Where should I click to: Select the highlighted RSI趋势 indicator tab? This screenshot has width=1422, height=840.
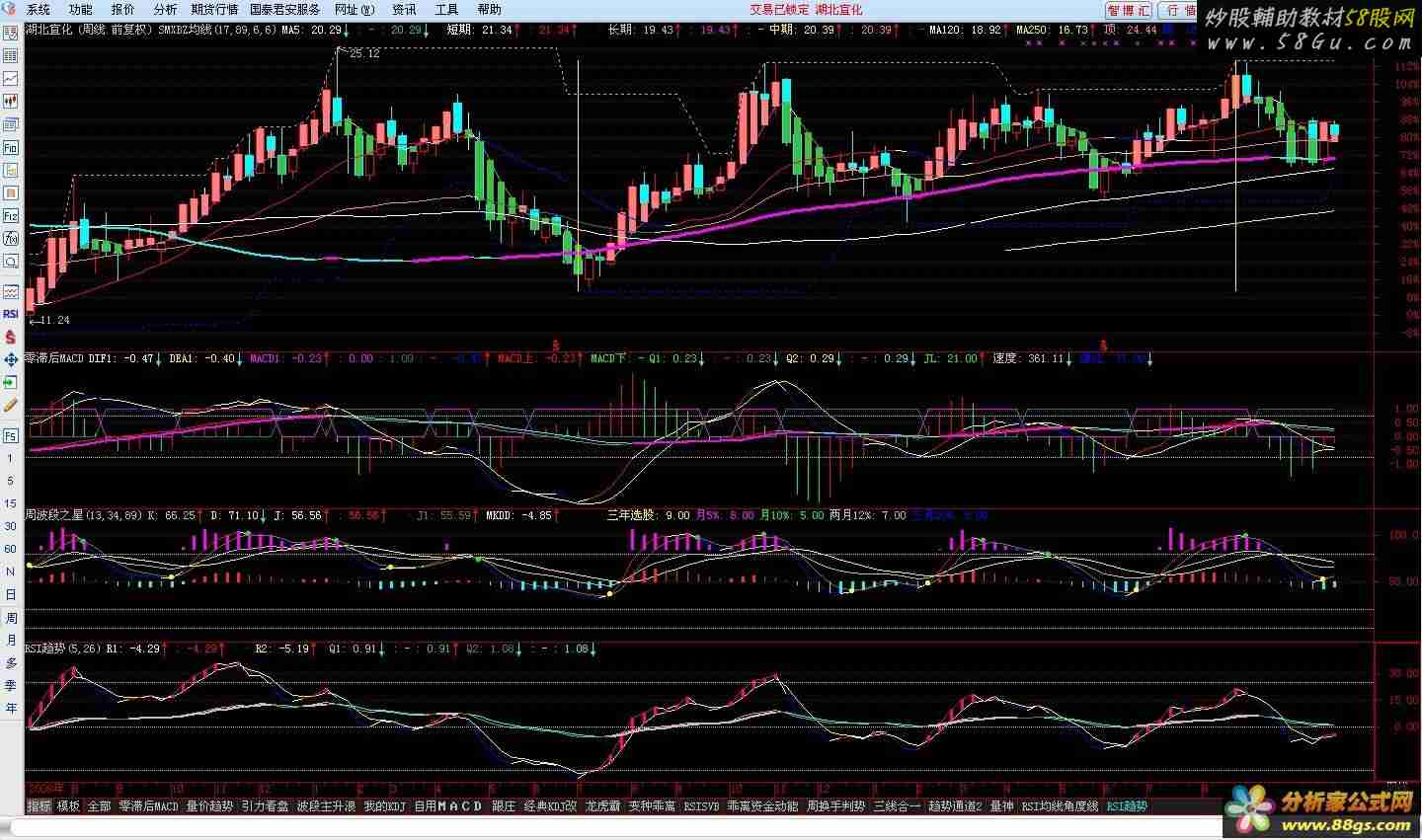click(x=1127, y=806)
